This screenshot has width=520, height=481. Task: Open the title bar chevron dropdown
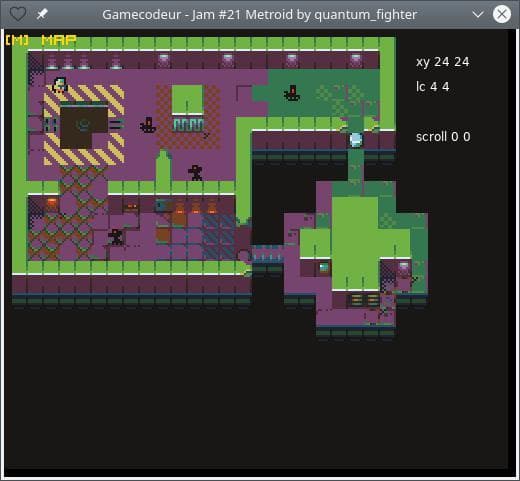478,14
